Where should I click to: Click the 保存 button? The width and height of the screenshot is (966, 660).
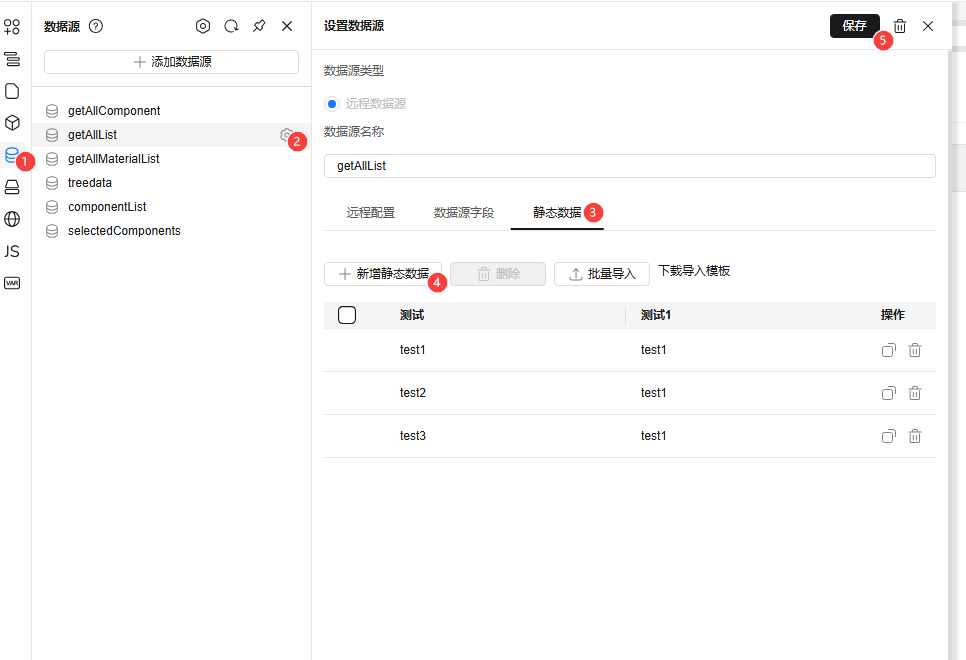tap(854, 26)
